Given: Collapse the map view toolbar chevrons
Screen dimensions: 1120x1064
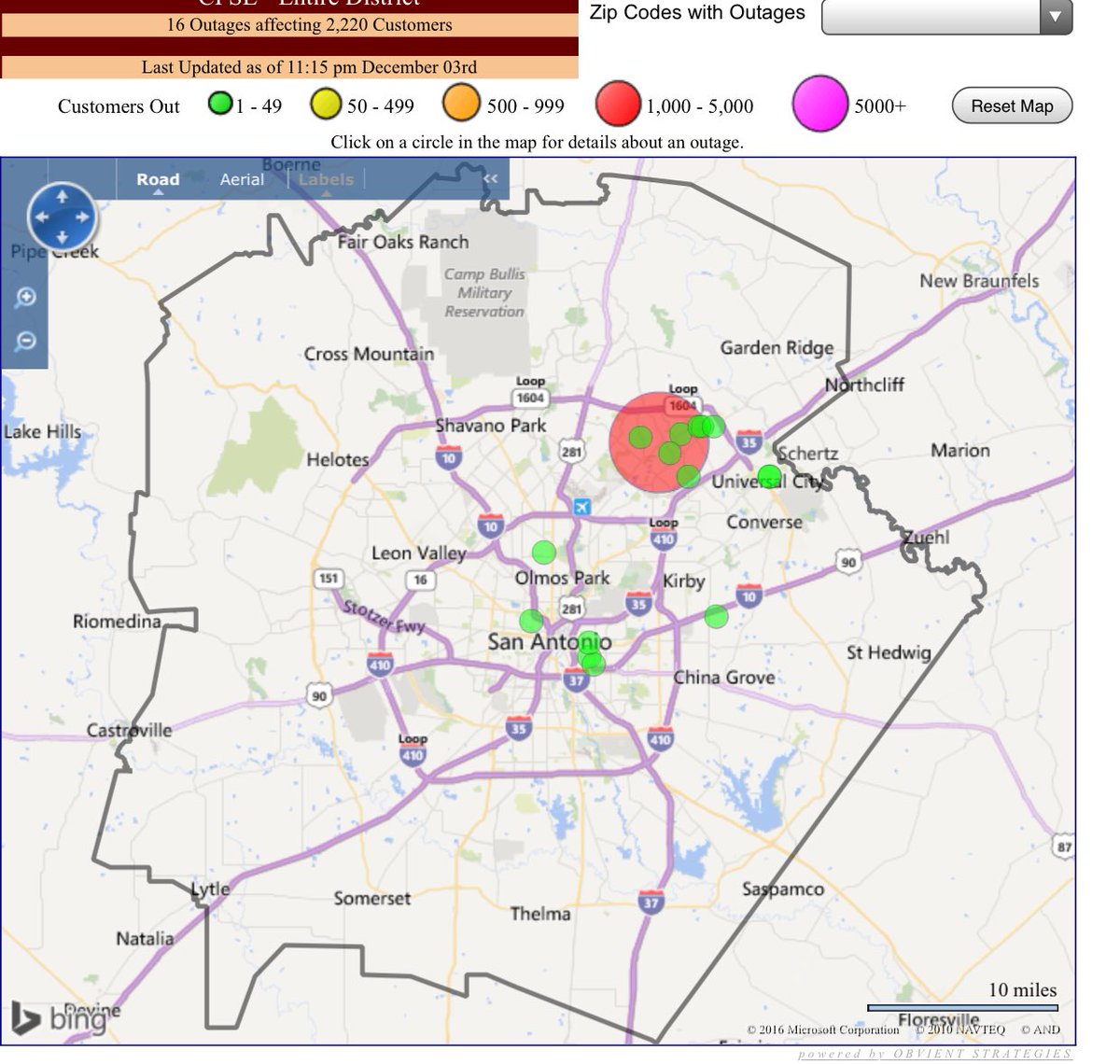Looking at the screenshot, I should click(x=491, y=178).
